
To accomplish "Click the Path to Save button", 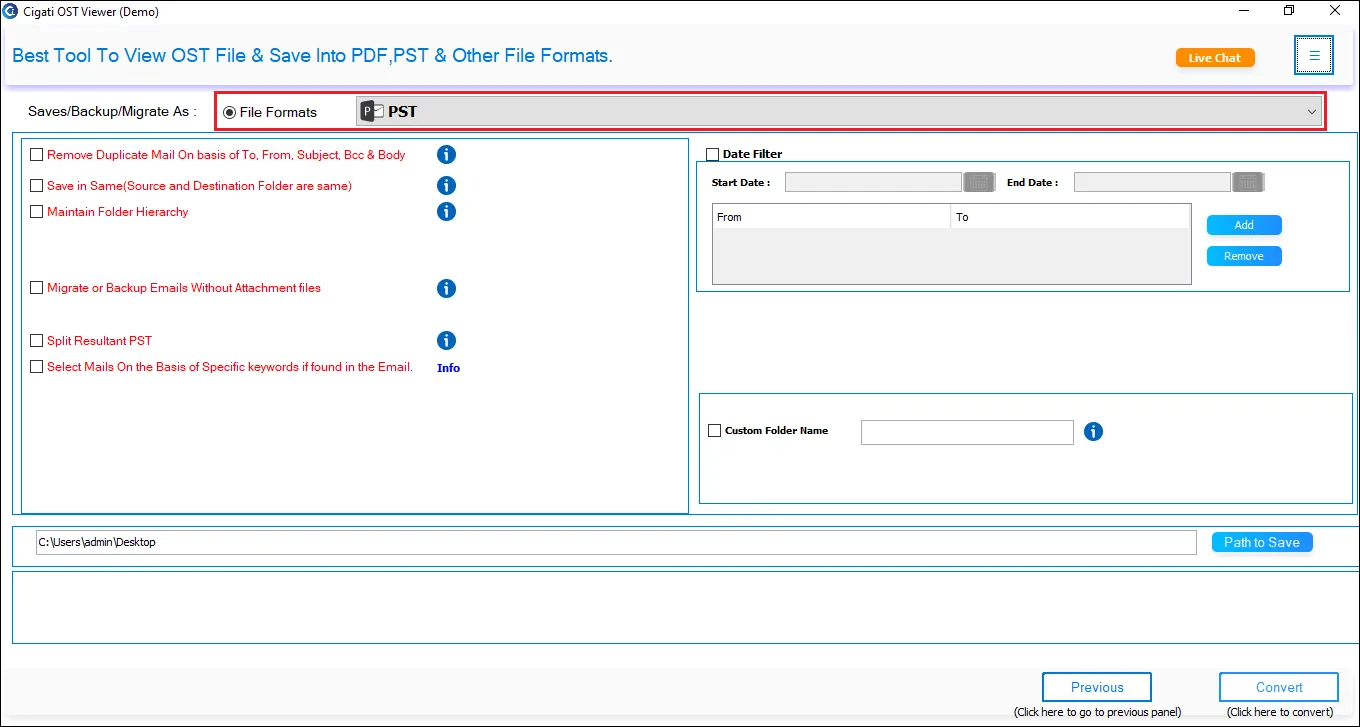I will (1262, 542).
